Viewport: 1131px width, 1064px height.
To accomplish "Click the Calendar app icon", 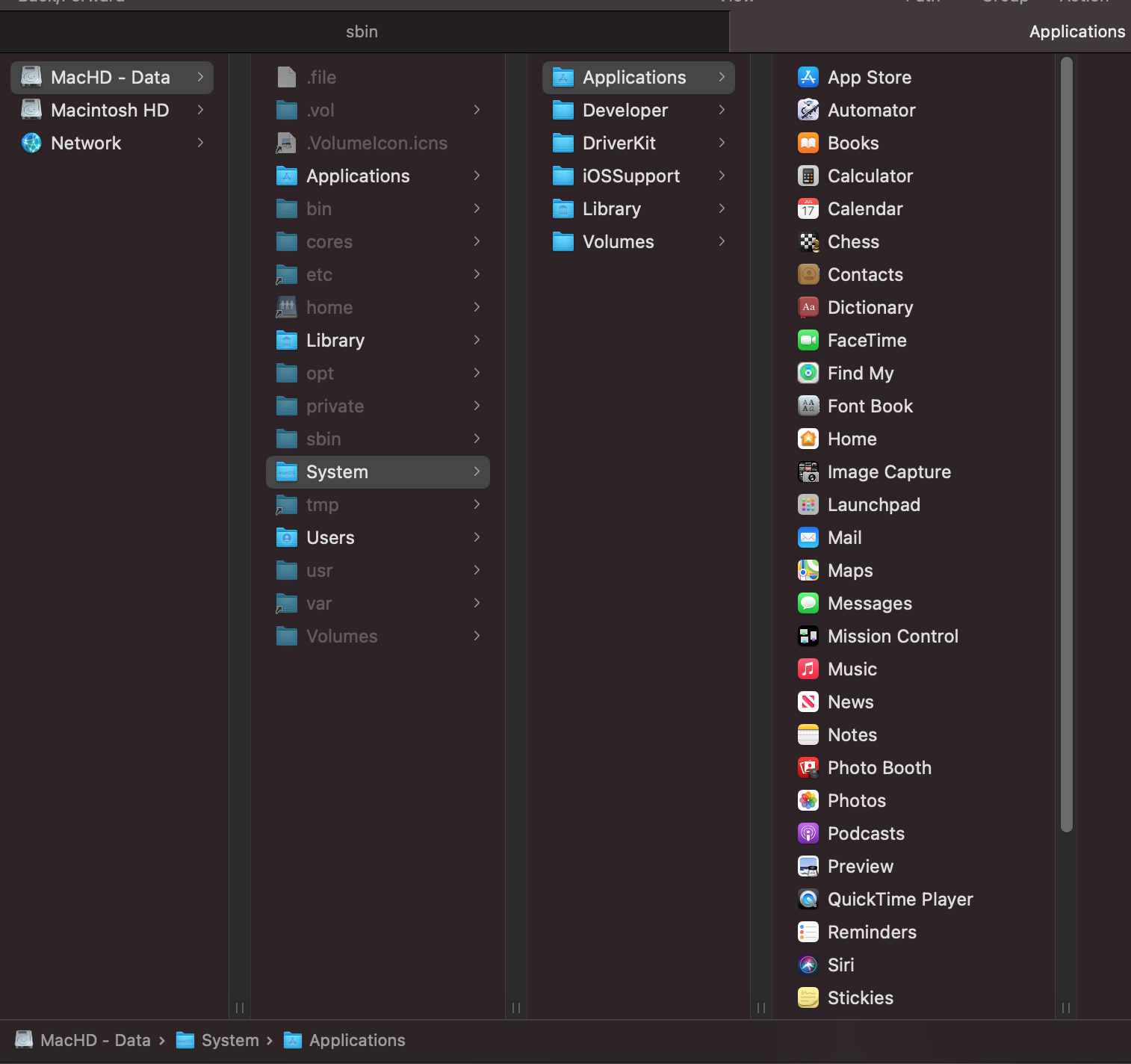I will point(808,208).
